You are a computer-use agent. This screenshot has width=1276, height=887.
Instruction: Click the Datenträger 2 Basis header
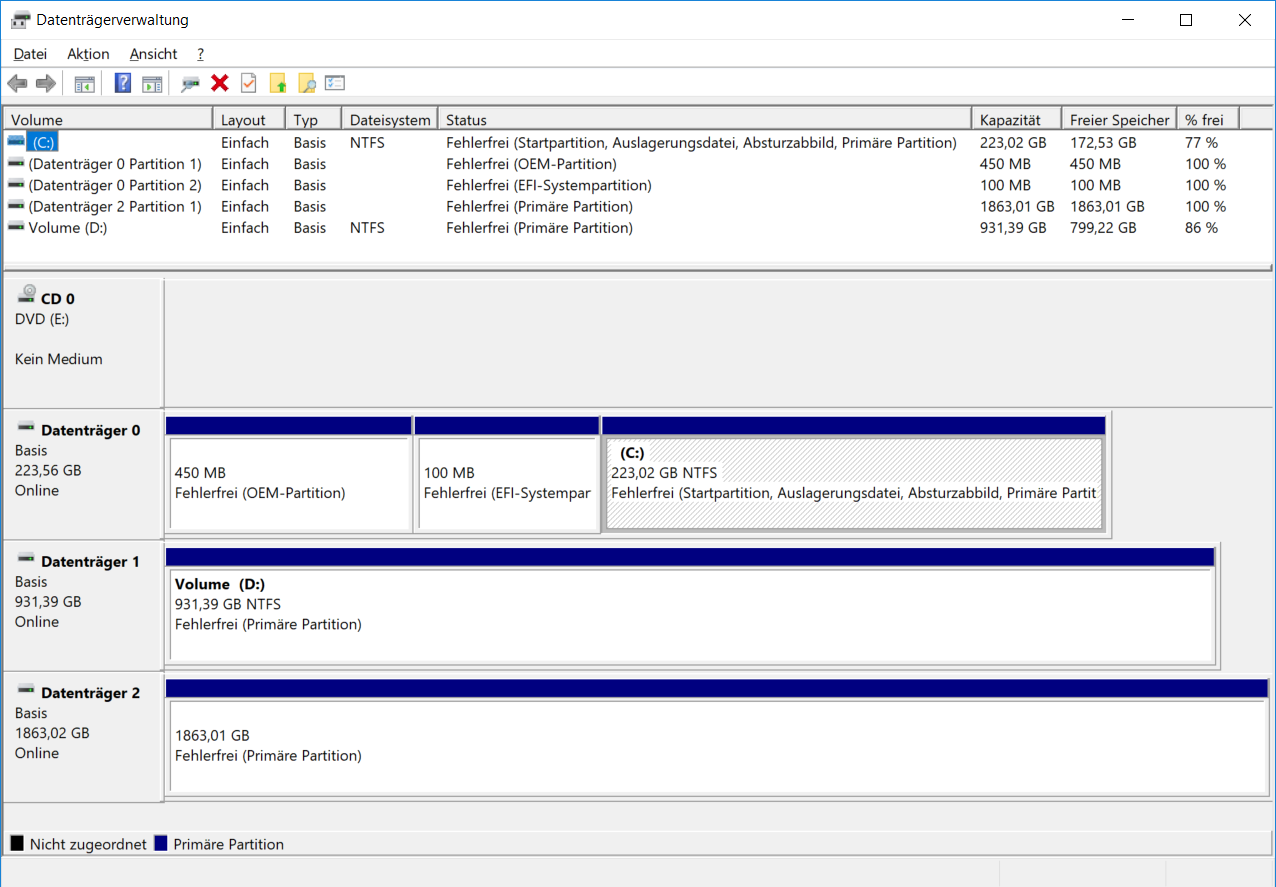click(x=83, y=737)
